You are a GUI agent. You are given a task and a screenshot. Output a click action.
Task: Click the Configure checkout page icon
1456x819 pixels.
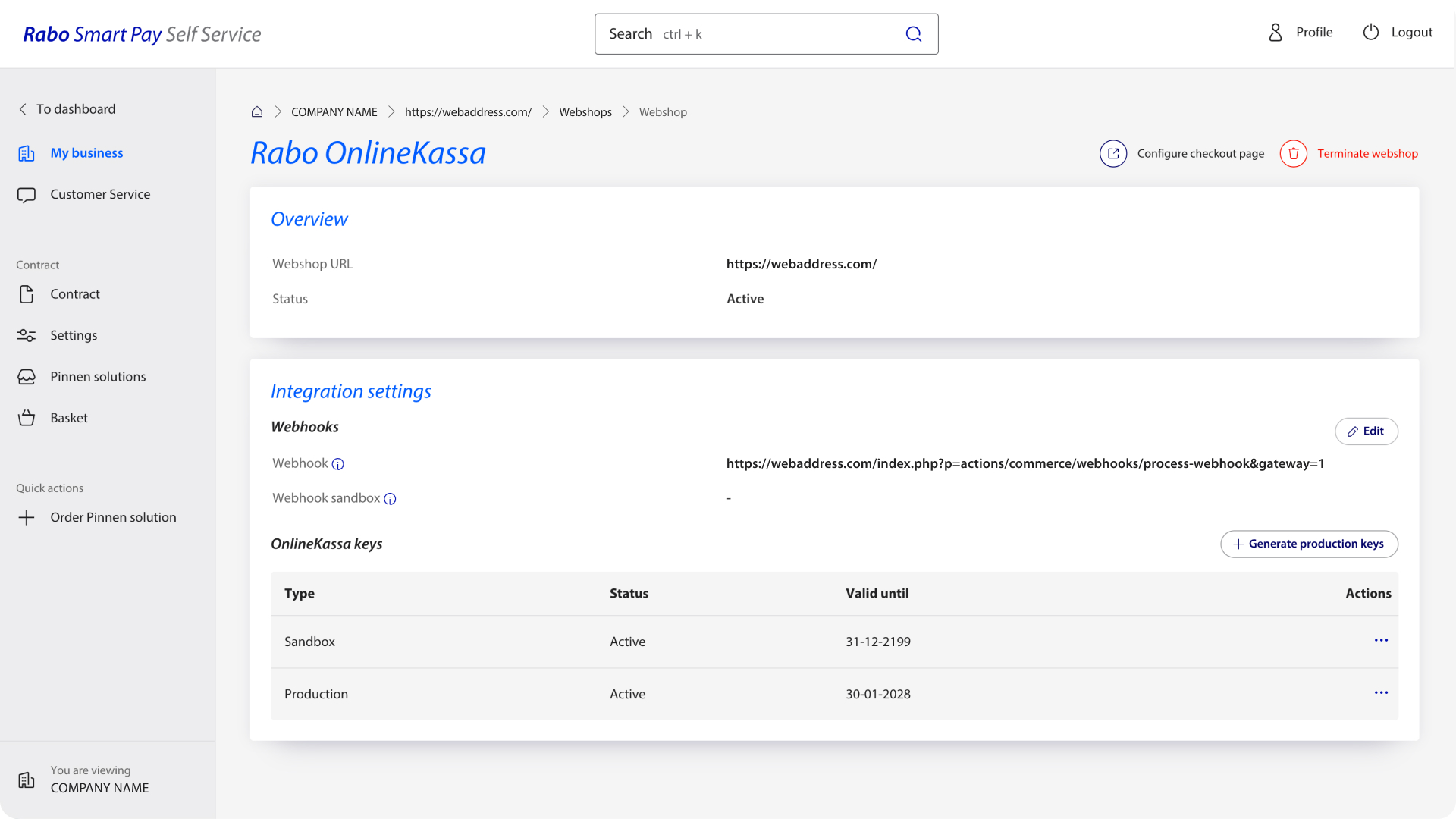(1113, 153)
